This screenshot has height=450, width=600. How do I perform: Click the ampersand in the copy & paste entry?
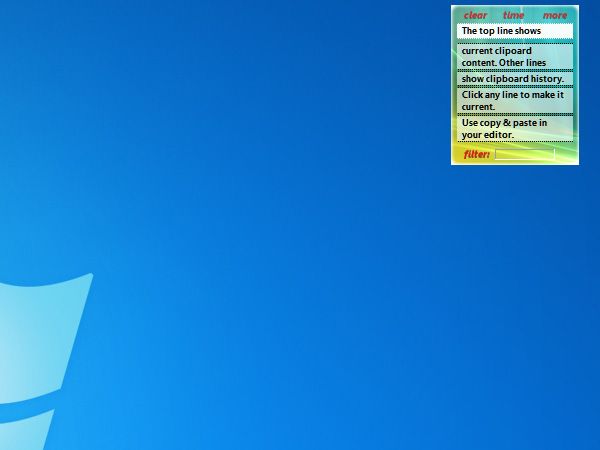pos(507,123)
